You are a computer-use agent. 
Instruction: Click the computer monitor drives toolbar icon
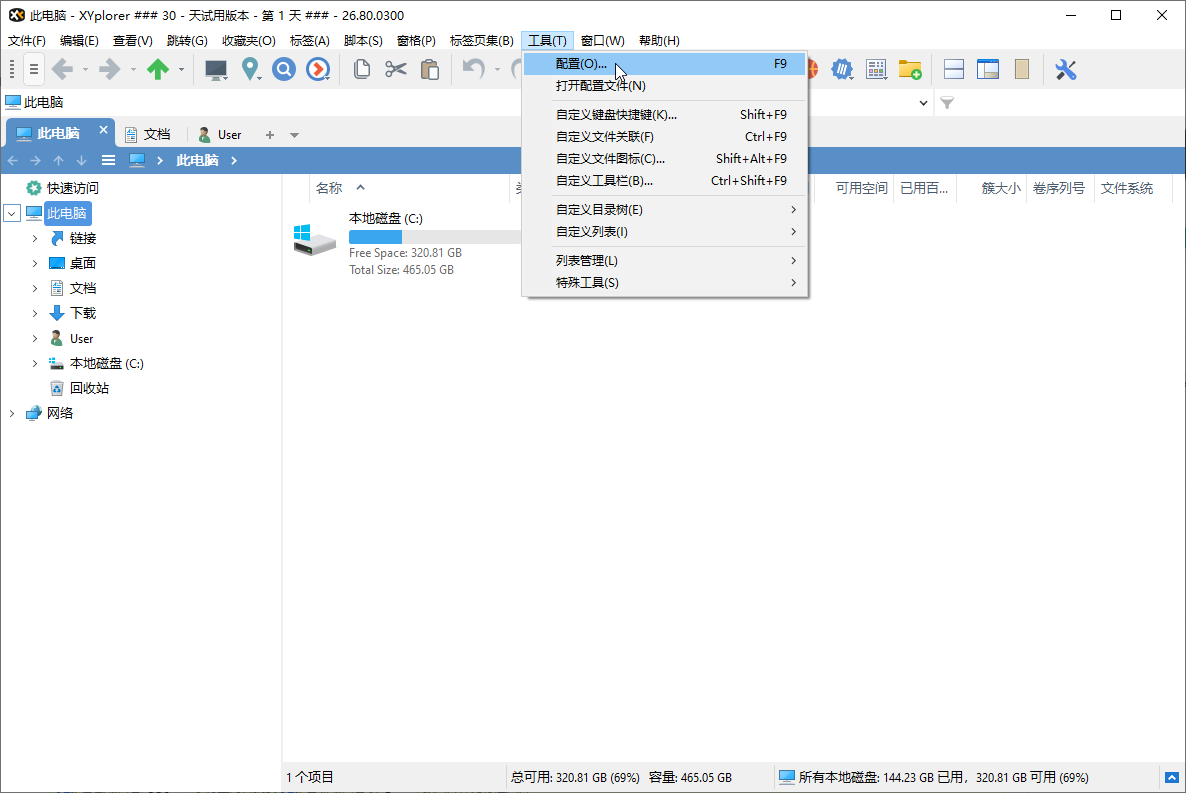coord(216,70)
